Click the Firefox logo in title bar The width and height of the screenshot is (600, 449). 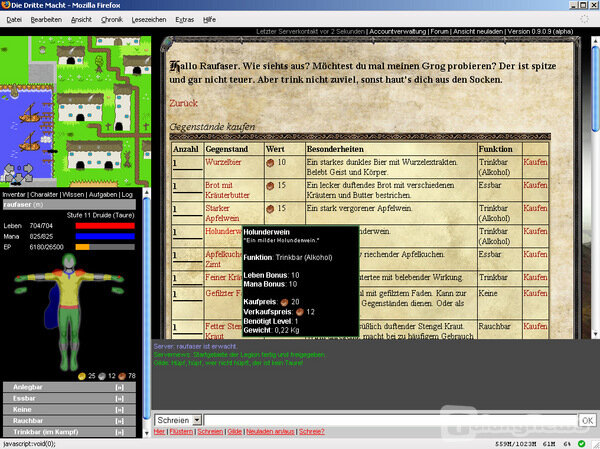pyautogui.click(x=5, y=5)
